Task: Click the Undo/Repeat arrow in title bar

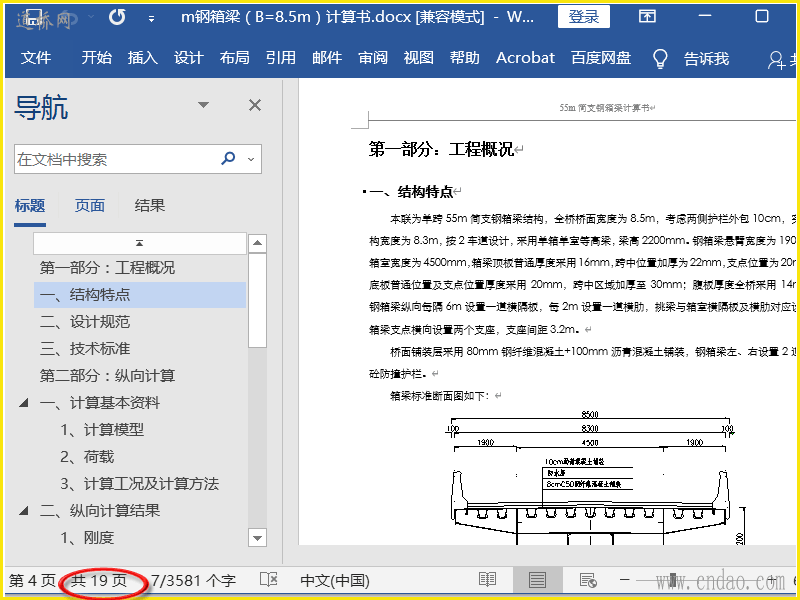Action: point(117,17)
